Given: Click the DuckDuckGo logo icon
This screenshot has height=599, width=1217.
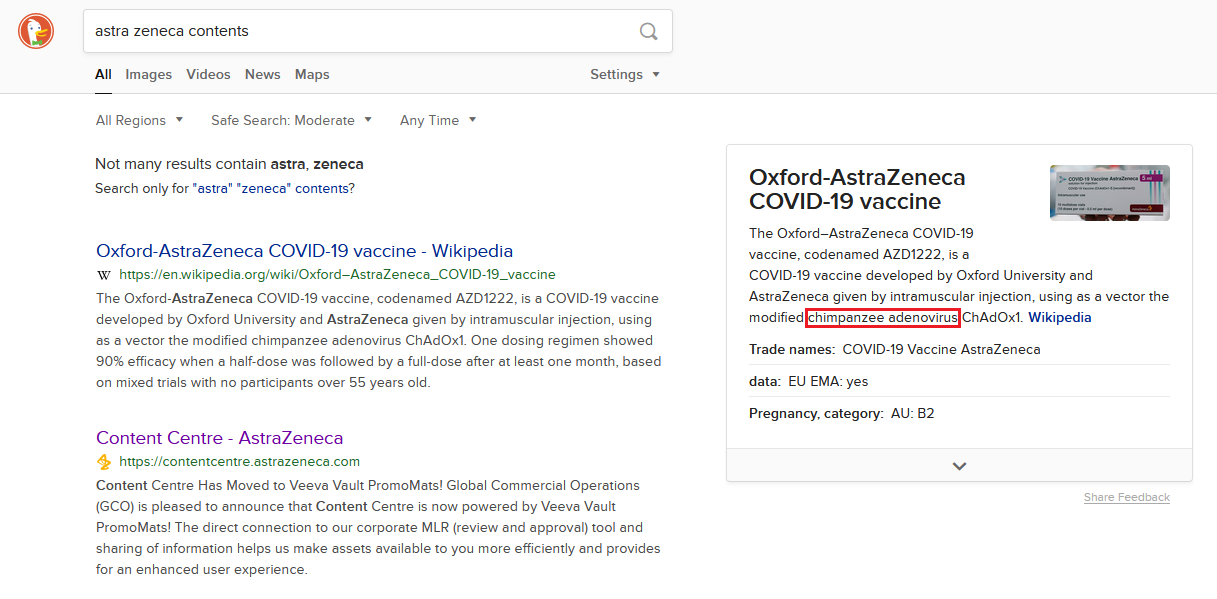Looking at the screenshot, I should click(36, 31).
